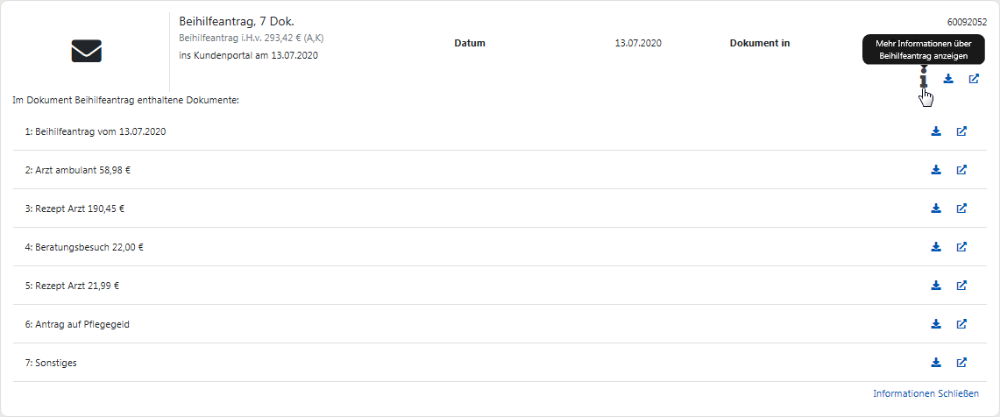Download the whole Beihilfeantrag document bundle
1000x417 pixels.
click(x=948, y=79)
